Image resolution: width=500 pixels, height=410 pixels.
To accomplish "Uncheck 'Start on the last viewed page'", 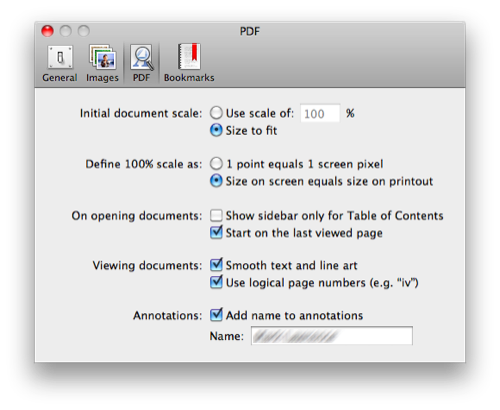I will [216, 233].
